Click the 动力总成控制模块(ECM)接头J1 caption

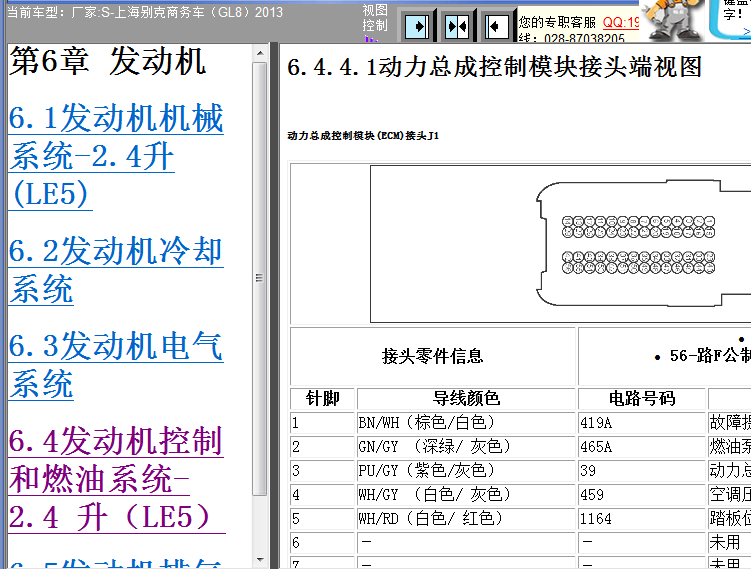point(363,136)
